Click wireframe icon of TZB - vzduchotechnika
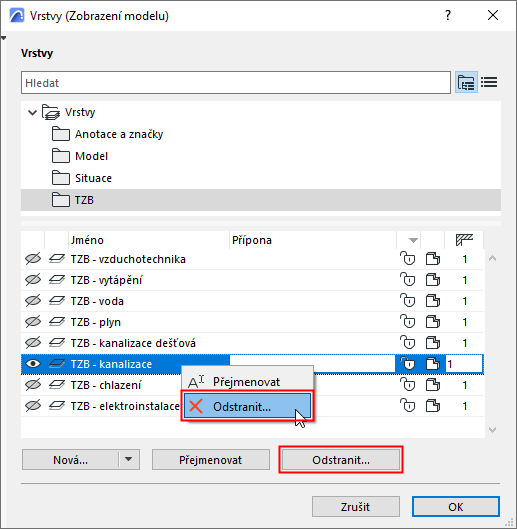Image resolution: width=517 pixels, height=529 pixels. coord(56,259)
